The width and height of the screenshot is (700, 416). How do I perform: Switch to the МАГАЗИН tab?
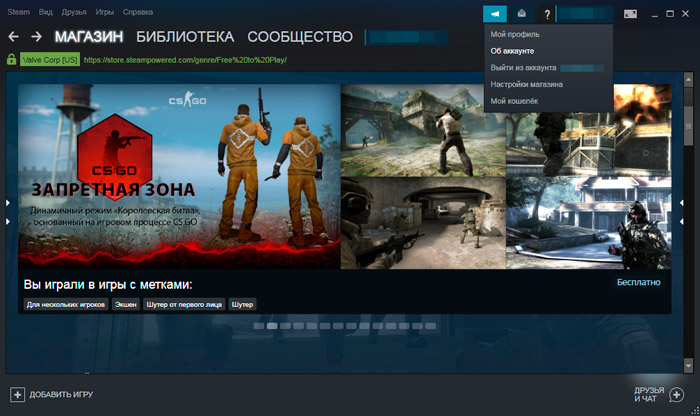(89, 37)
